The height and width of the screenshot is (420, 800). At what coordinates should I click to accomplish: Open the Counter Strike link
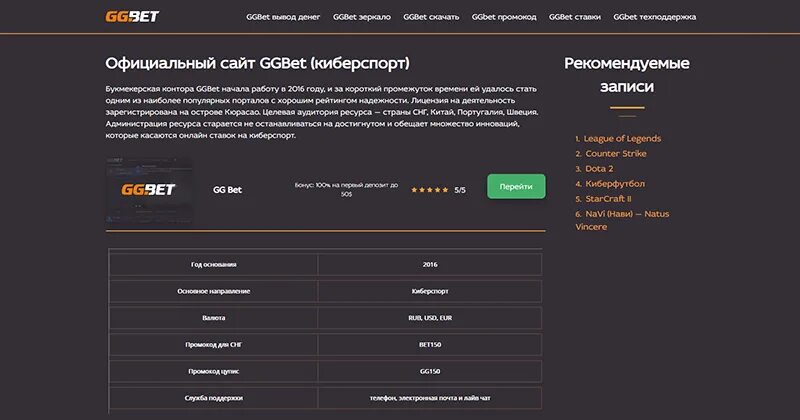coord(616,154)
